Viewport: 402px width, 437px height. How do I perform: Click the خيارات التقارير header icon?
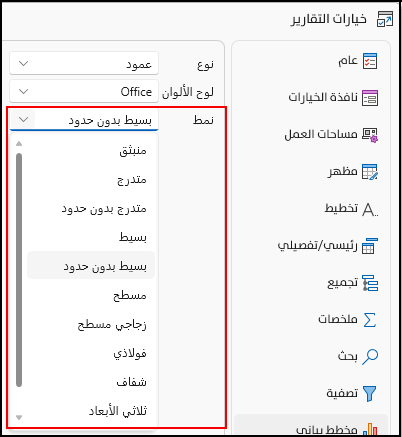coord(385,19)
